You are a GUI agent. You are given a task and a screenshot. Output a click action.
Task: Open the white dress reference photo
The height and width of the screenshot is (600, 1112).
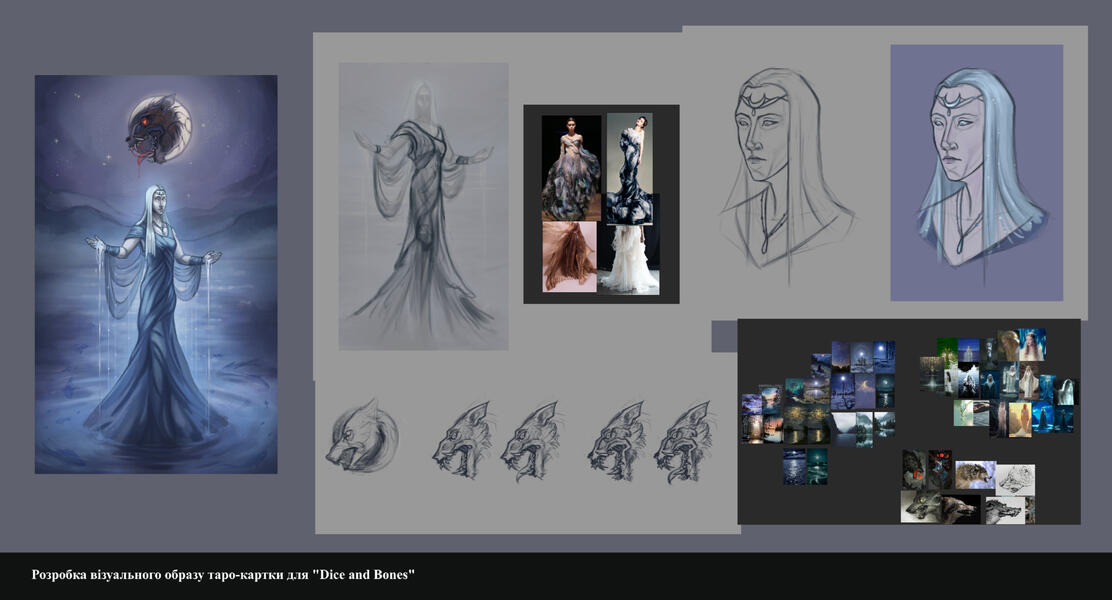tap(628, 258)
